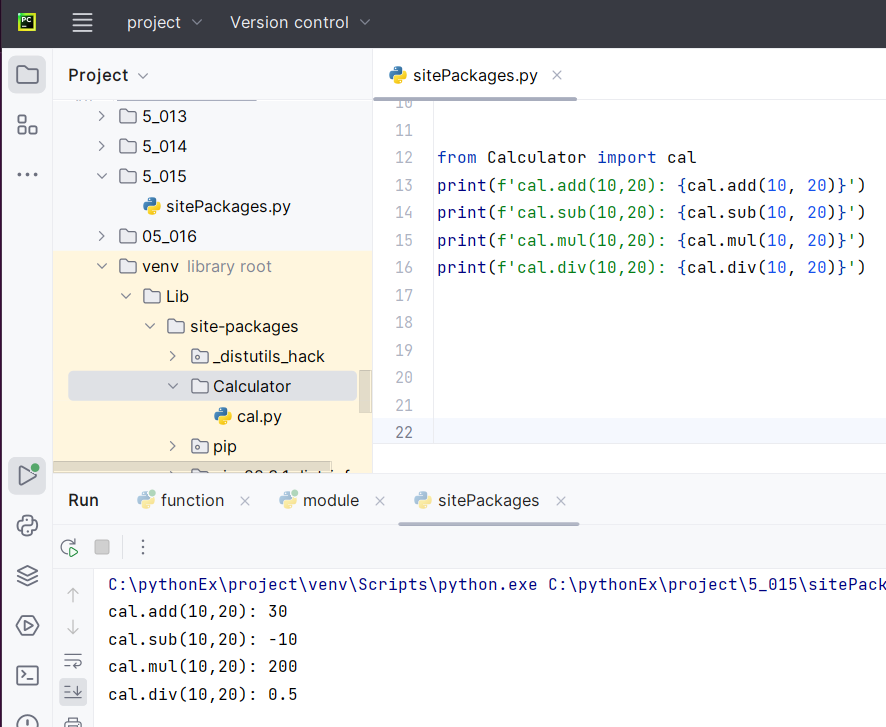The height and width of the screenshot is (727, 886).
Task: Expand the 5_013 folder
Action: pyautogui.click(x=102, y=116)
